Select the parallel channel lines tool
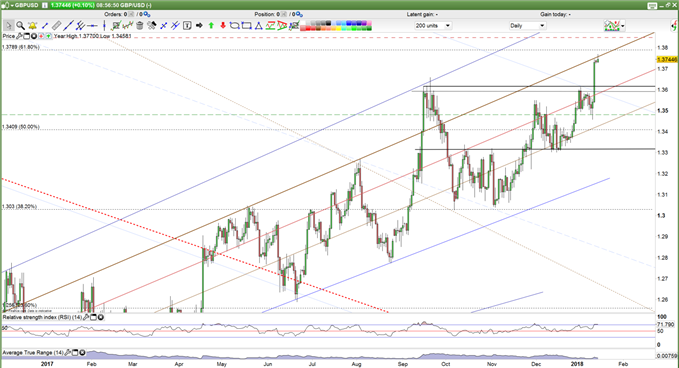Image resolution: width=679 pixels, height=368 pixels. click(x=80, y=26)
